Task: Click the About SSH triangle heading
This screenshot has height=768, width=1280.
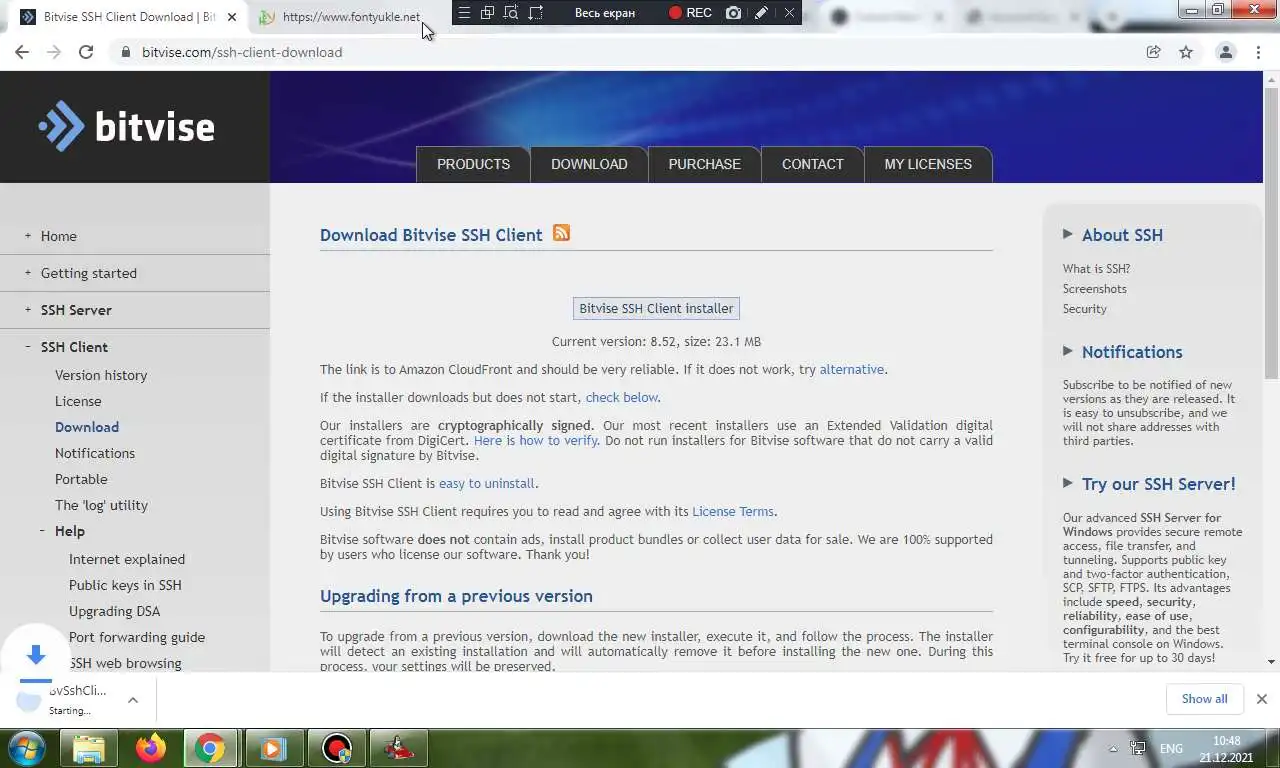Action: click(x=1113, y=235)
